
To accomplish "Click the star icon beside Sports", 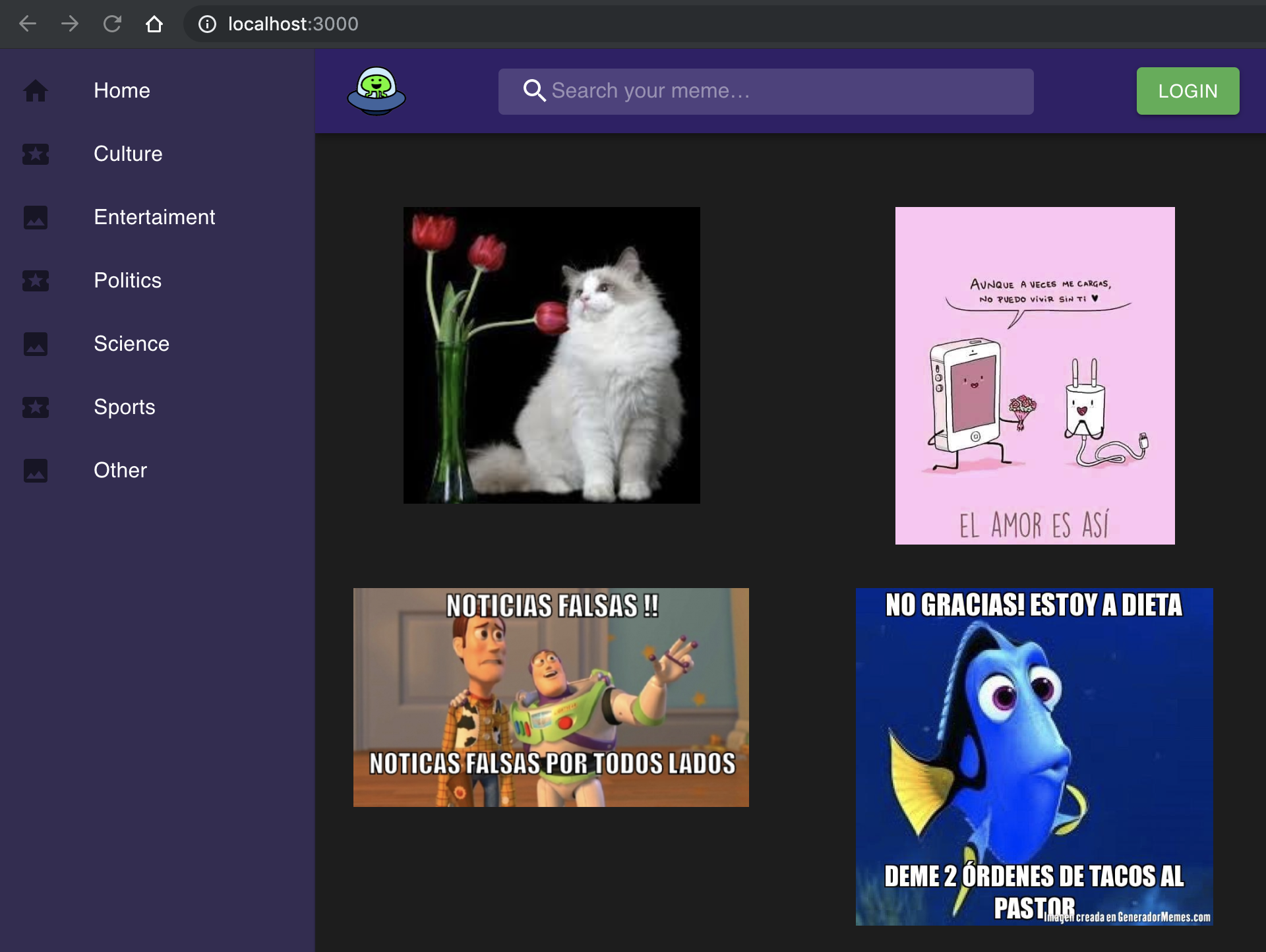I will 36,407.
